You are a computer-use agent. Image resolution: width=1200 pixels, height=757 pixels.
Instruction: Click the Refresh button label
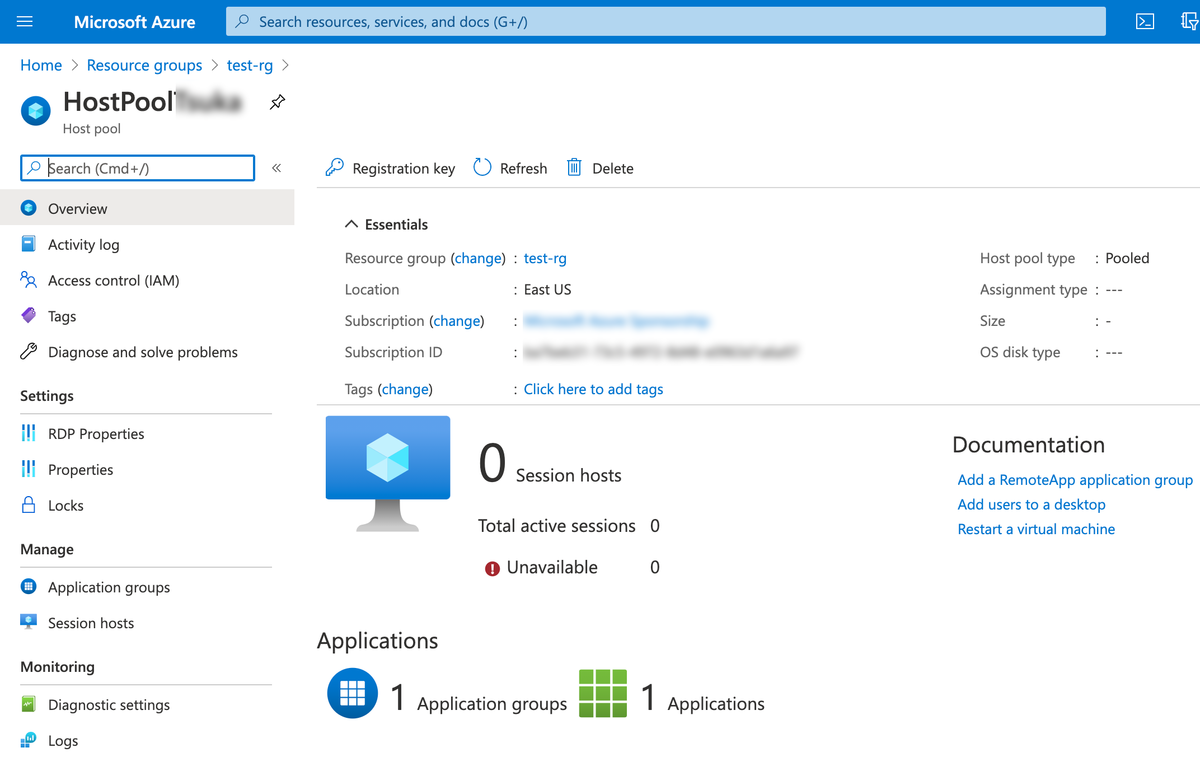pyautogui.click(x=524, y=168)
